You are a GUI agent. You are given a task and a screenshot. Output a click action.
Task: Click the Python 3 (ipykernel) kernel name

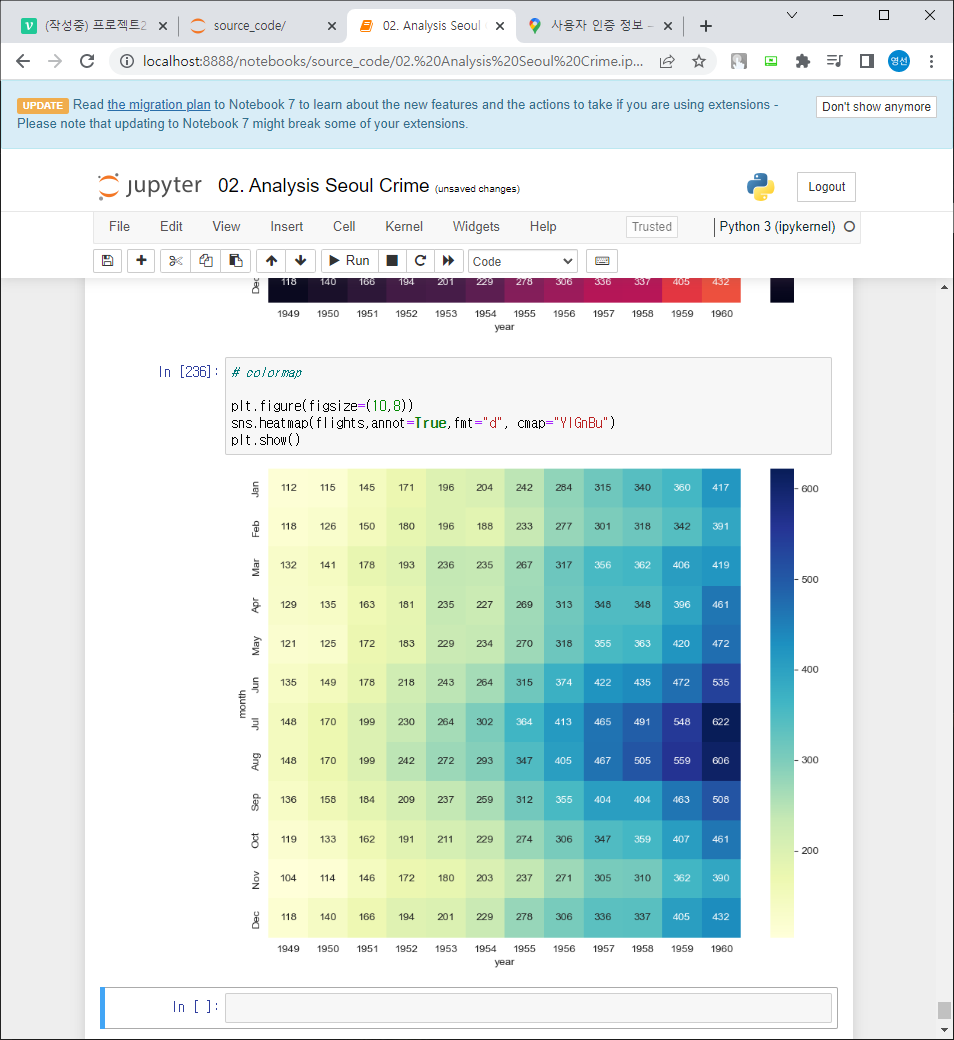pos(777,227)
